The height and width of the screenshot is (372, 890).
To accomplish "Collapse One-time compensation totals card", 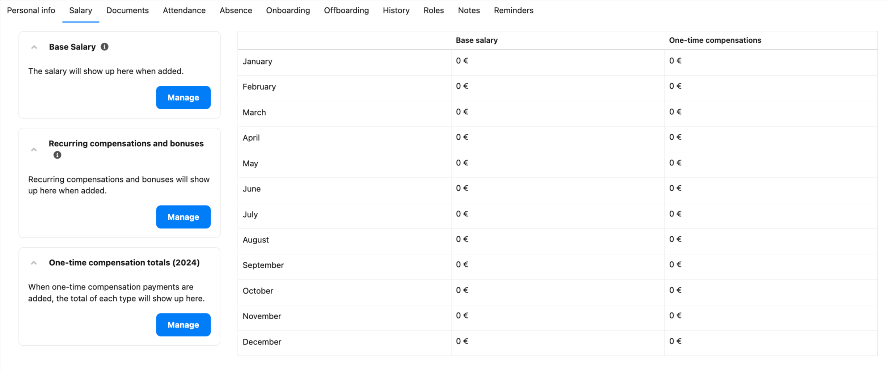I will [34, 263].
